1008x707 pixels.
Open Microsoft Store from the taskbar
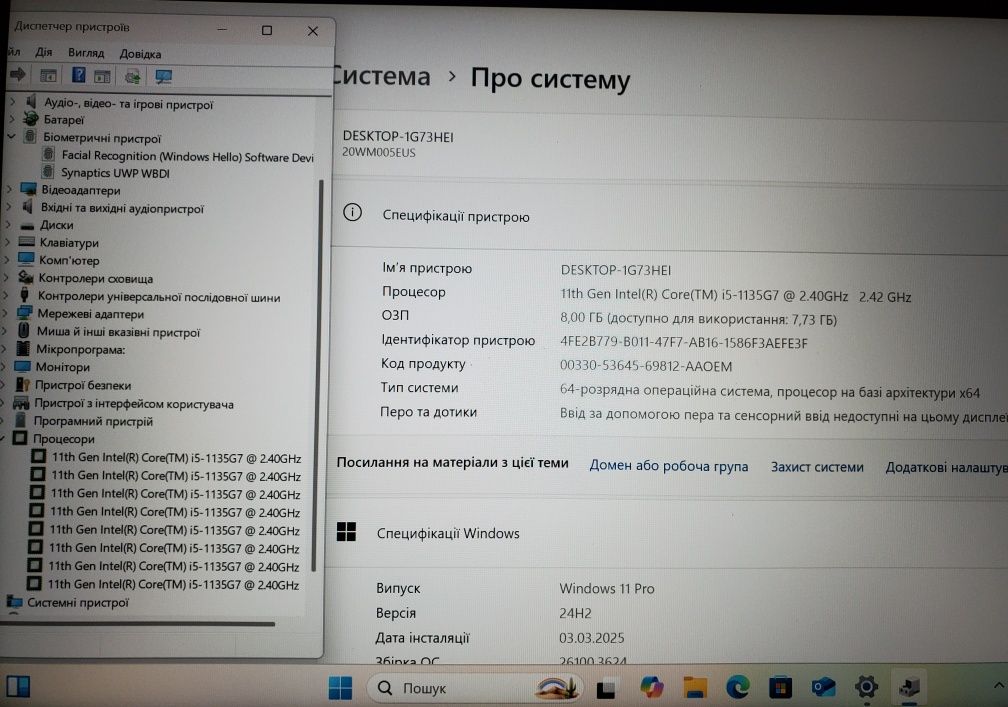click(x=780, y=688)
